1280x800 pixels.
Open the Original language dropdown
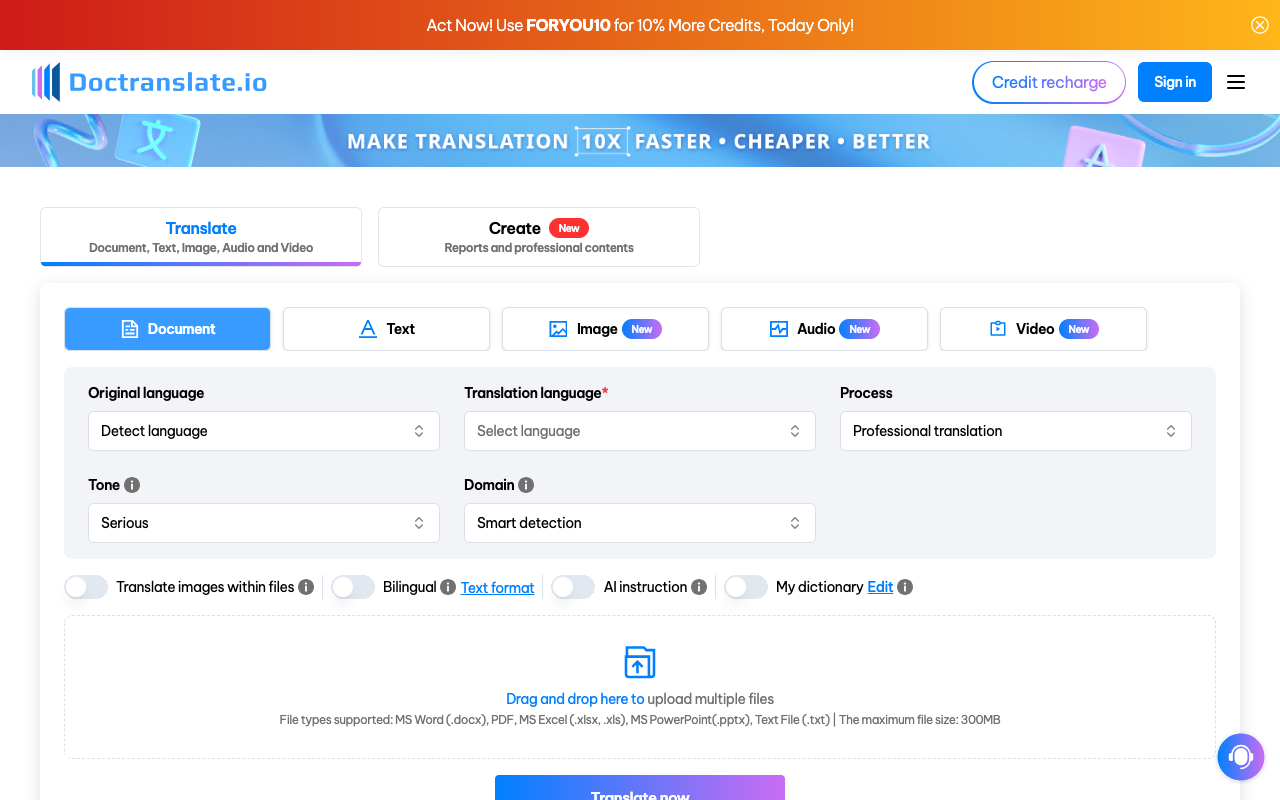point(263,430)
